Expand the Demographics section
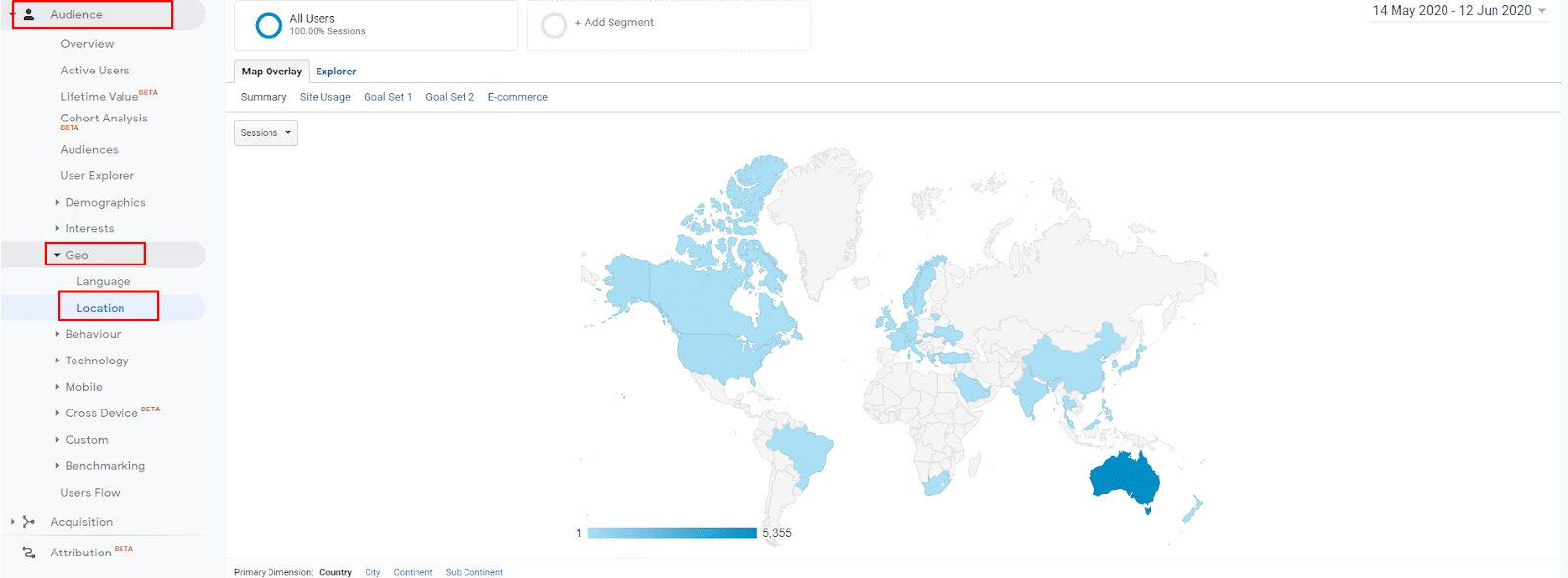The image size is (1568, 578). tap(104, 203)
